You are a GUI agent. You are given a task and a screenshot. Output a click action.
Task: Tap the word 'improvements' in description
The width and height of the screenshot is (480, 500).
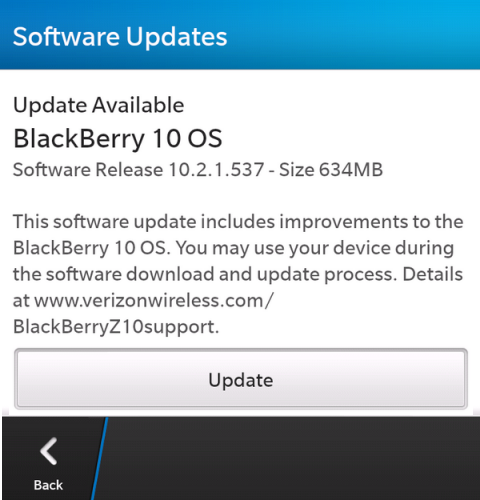(343, 222)
